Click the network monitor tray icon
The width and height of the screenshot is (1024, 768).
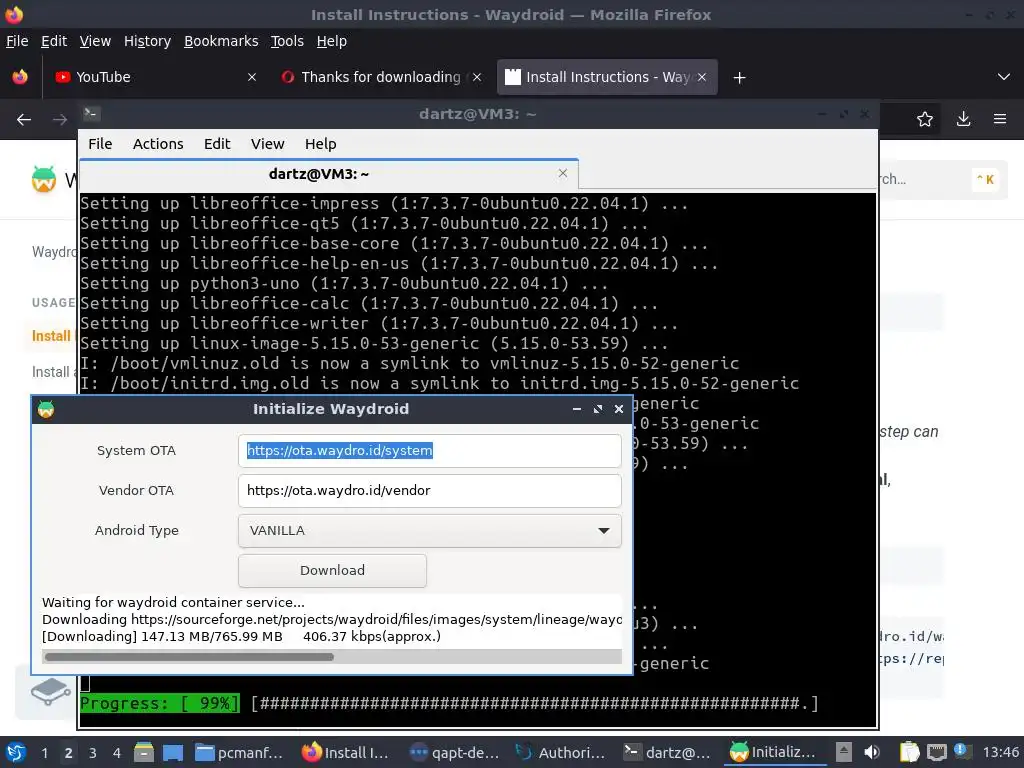tap(936, 752)
